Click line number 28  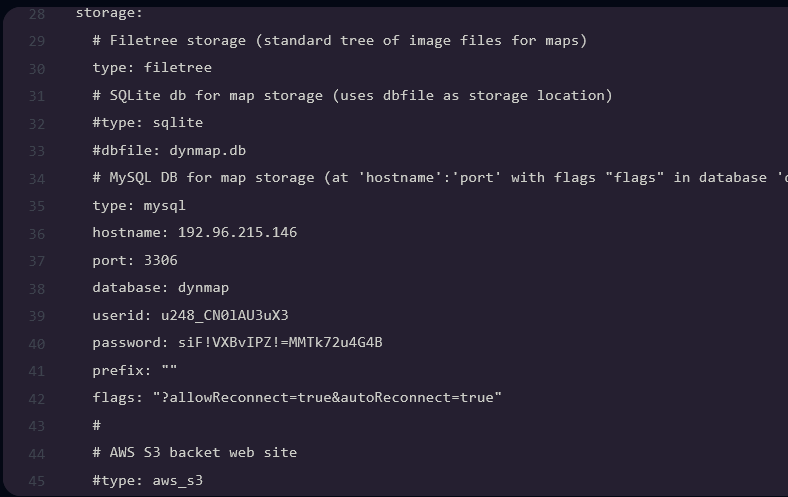coord(36,14)
